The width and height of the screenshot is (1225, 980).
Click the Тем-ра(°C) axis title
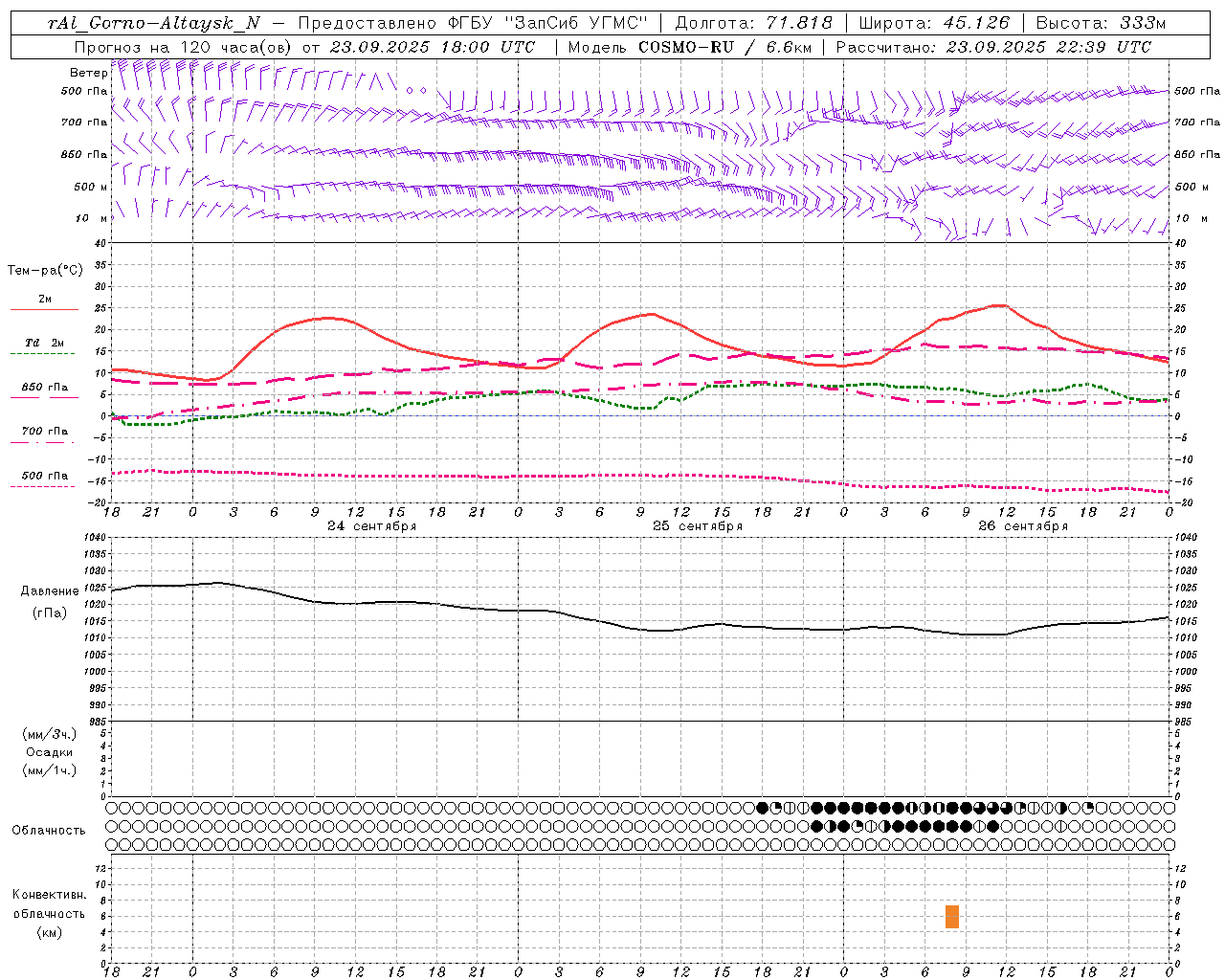45,271
